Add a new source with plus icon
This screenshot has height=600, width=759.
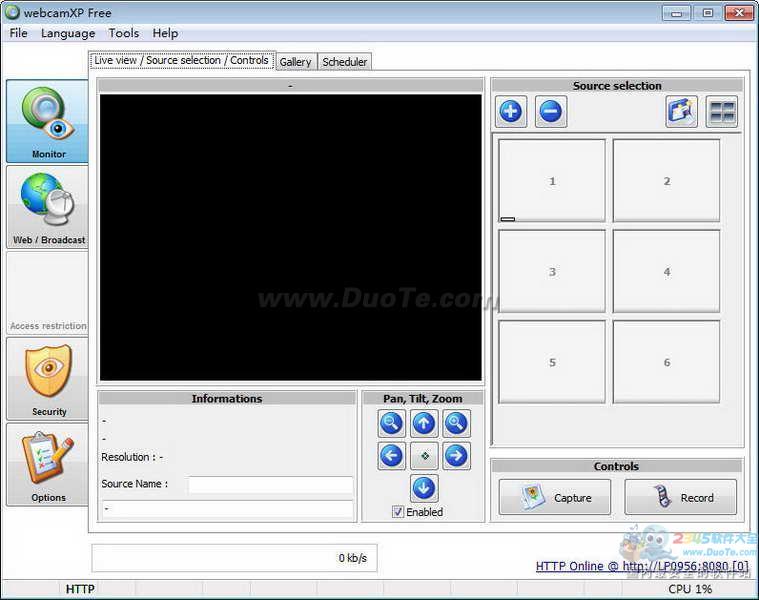511,111
